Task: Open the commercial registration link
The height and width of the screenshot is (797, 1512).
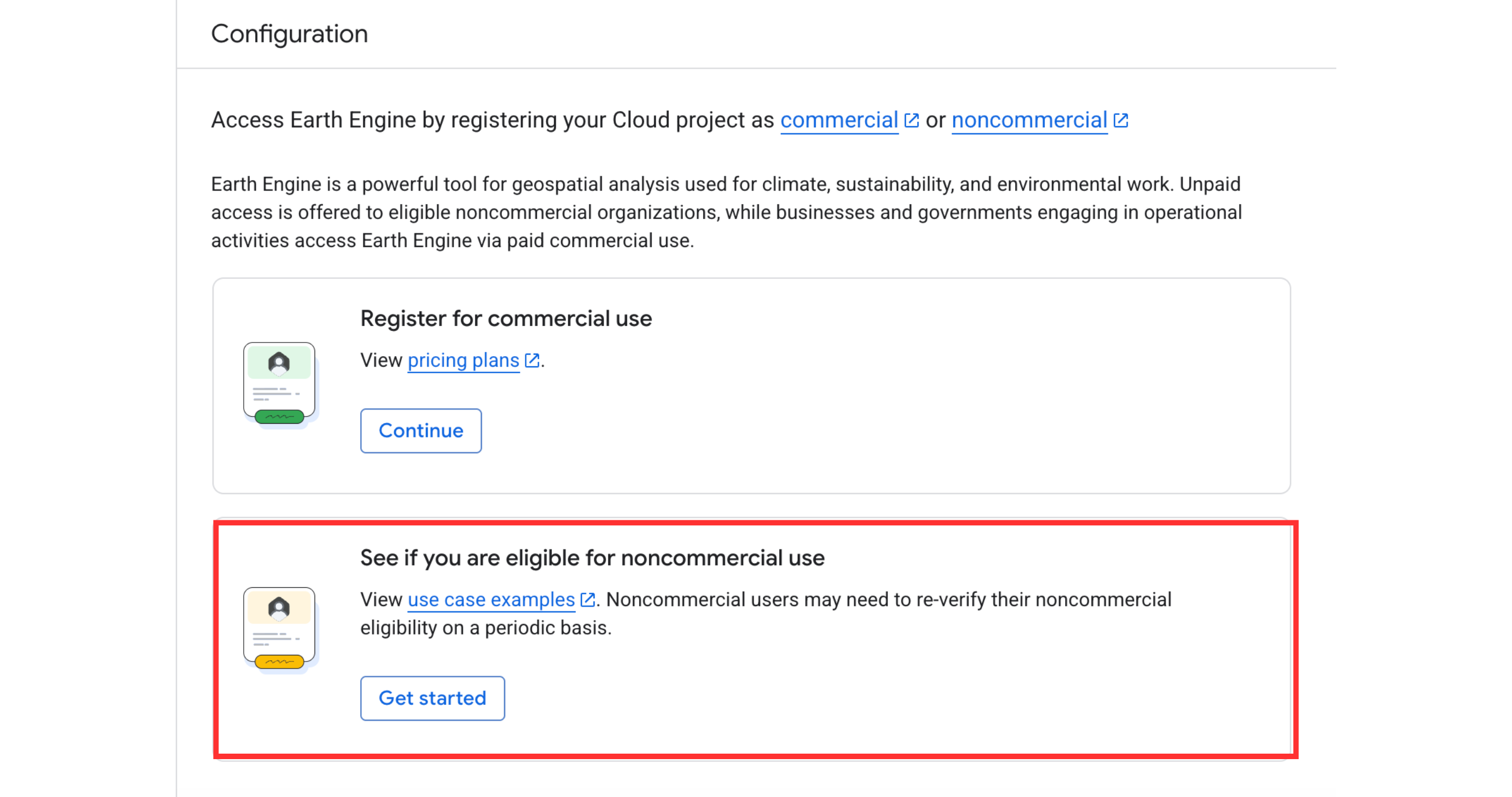Action: coord(839,120)
